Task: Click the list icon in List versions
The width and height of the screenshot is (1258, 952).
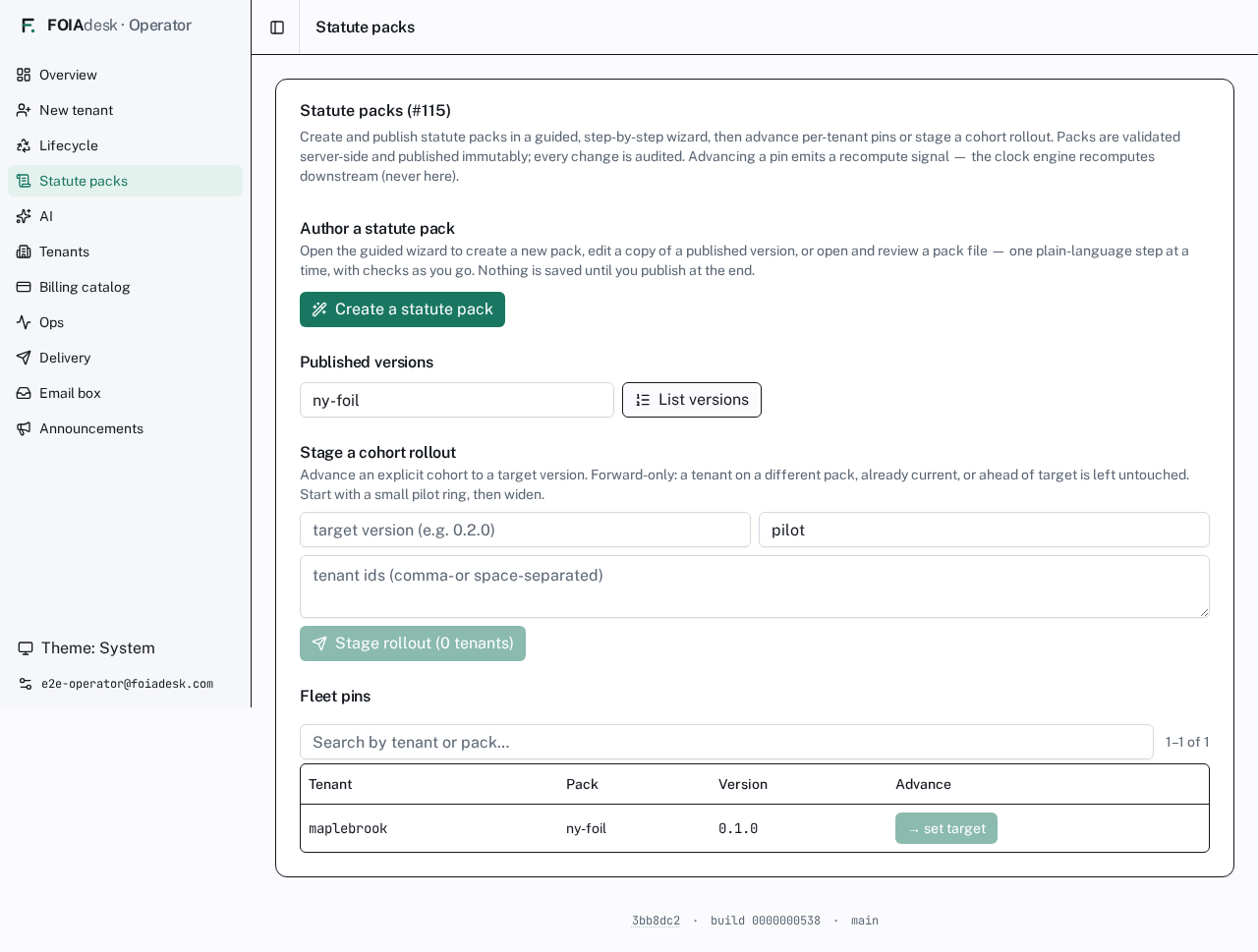Action: 643,400
